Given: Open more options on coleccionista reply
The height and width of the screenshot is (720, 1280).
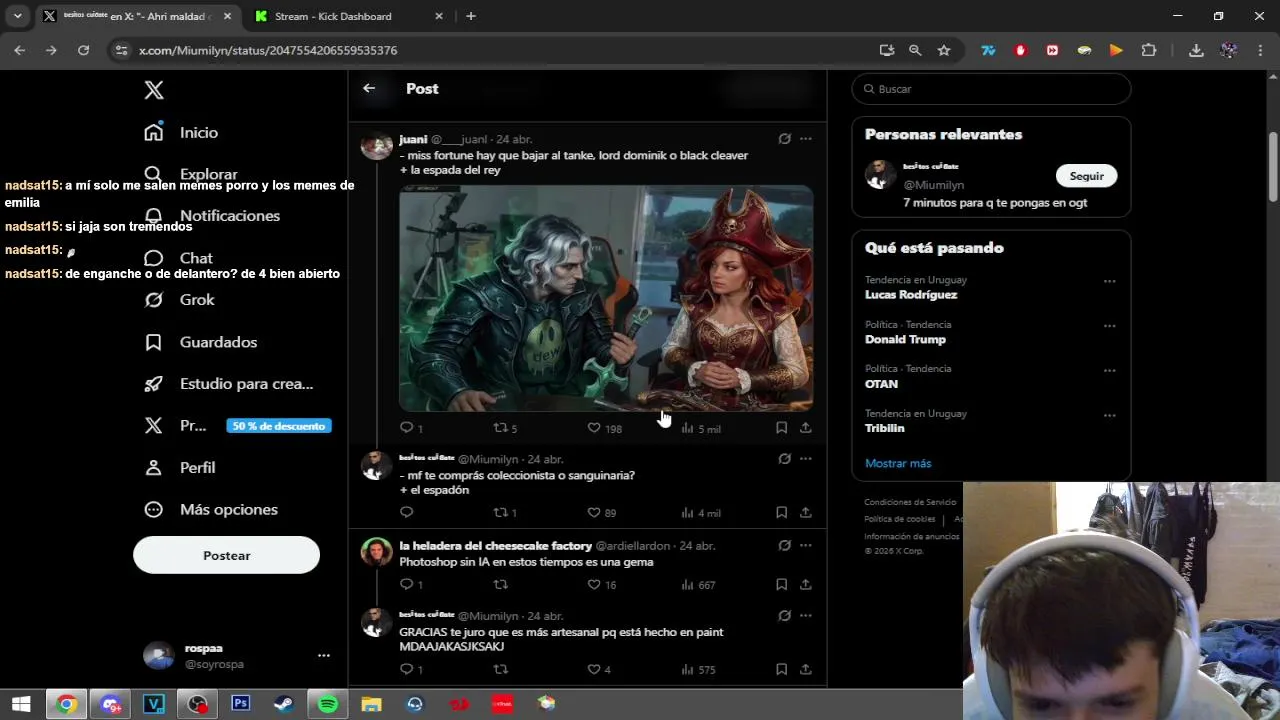Looking at the screenshot, I should pyautogui.click(x=806, y=459).
